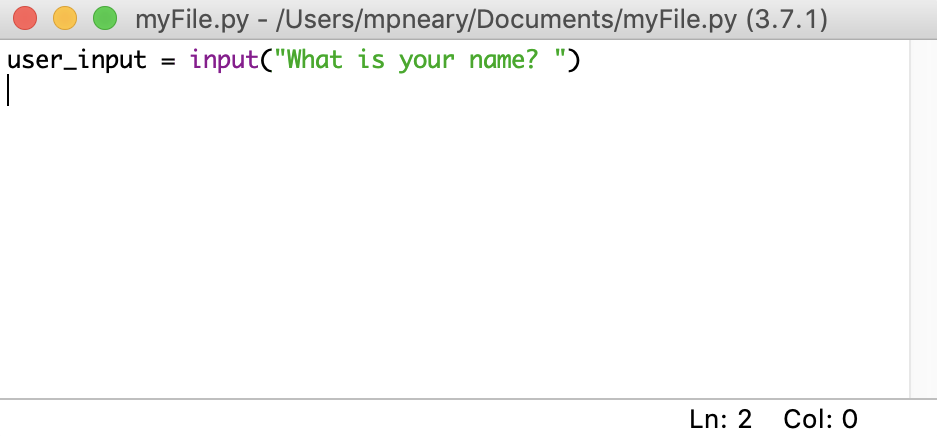This screenshot has width=937, height=436.
Task: Click blank editor area below the code
Action: (450, 250)
